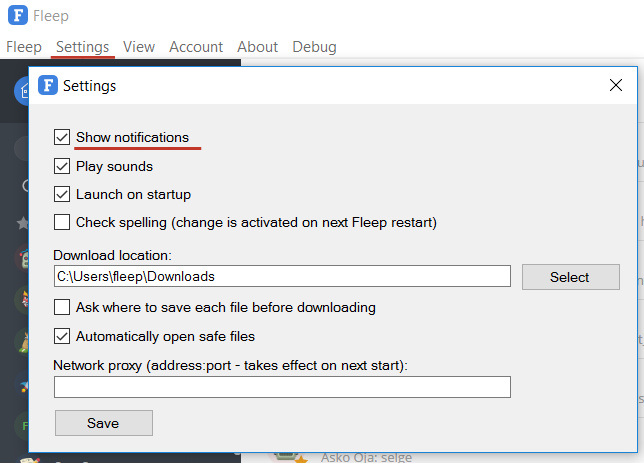This screenshot has width=644, height=463.
Task: Disable Launch on startup
Action: point(62,194)
